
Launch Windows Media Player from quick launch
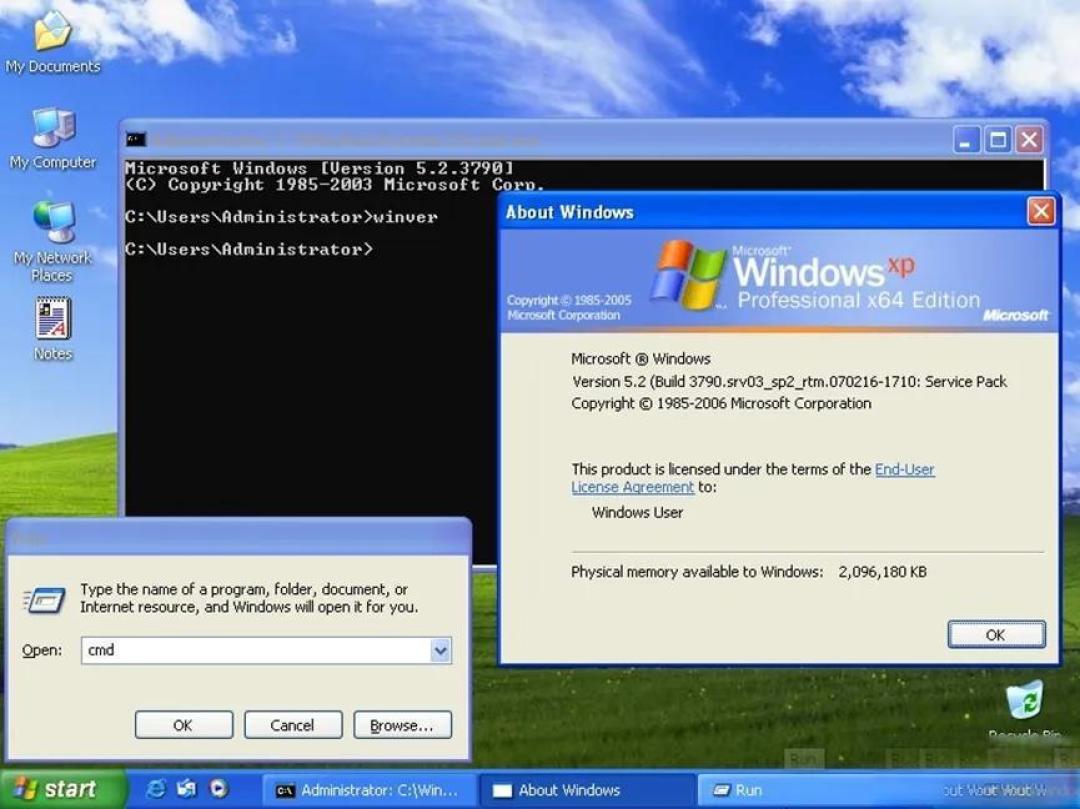[216, 789]
